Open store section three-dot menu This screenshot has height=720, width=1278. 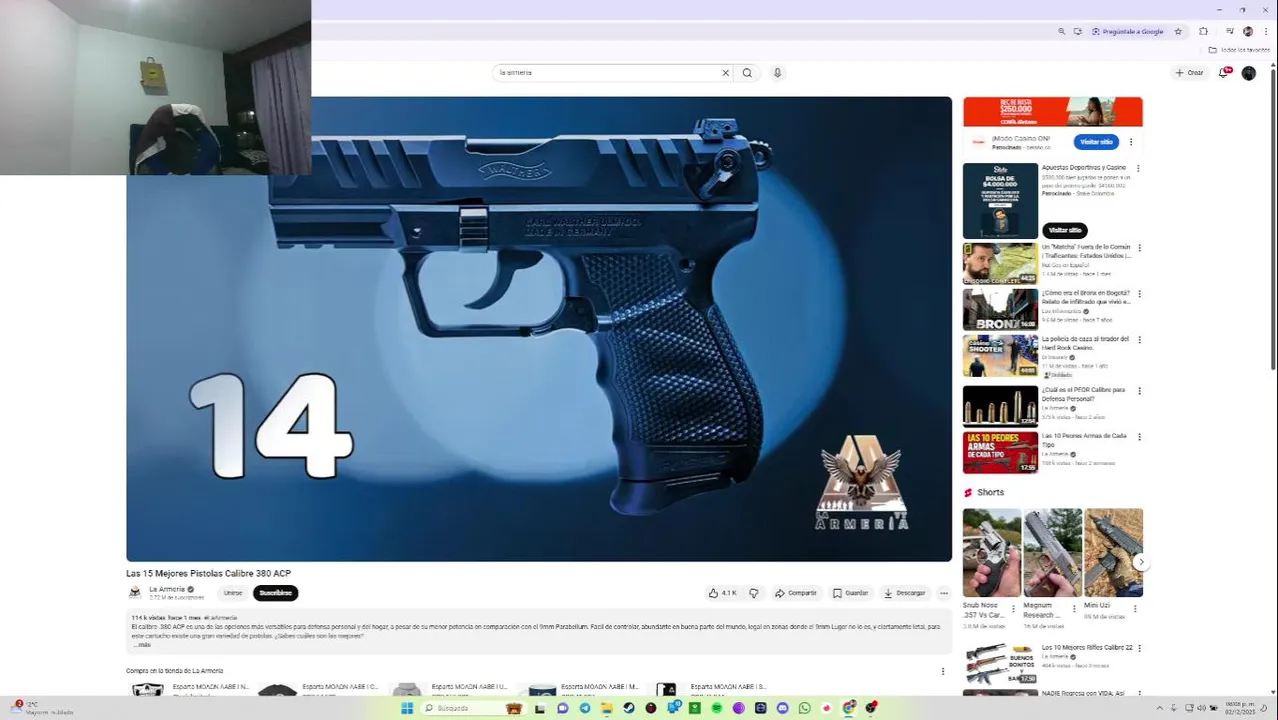coord(942,671)
